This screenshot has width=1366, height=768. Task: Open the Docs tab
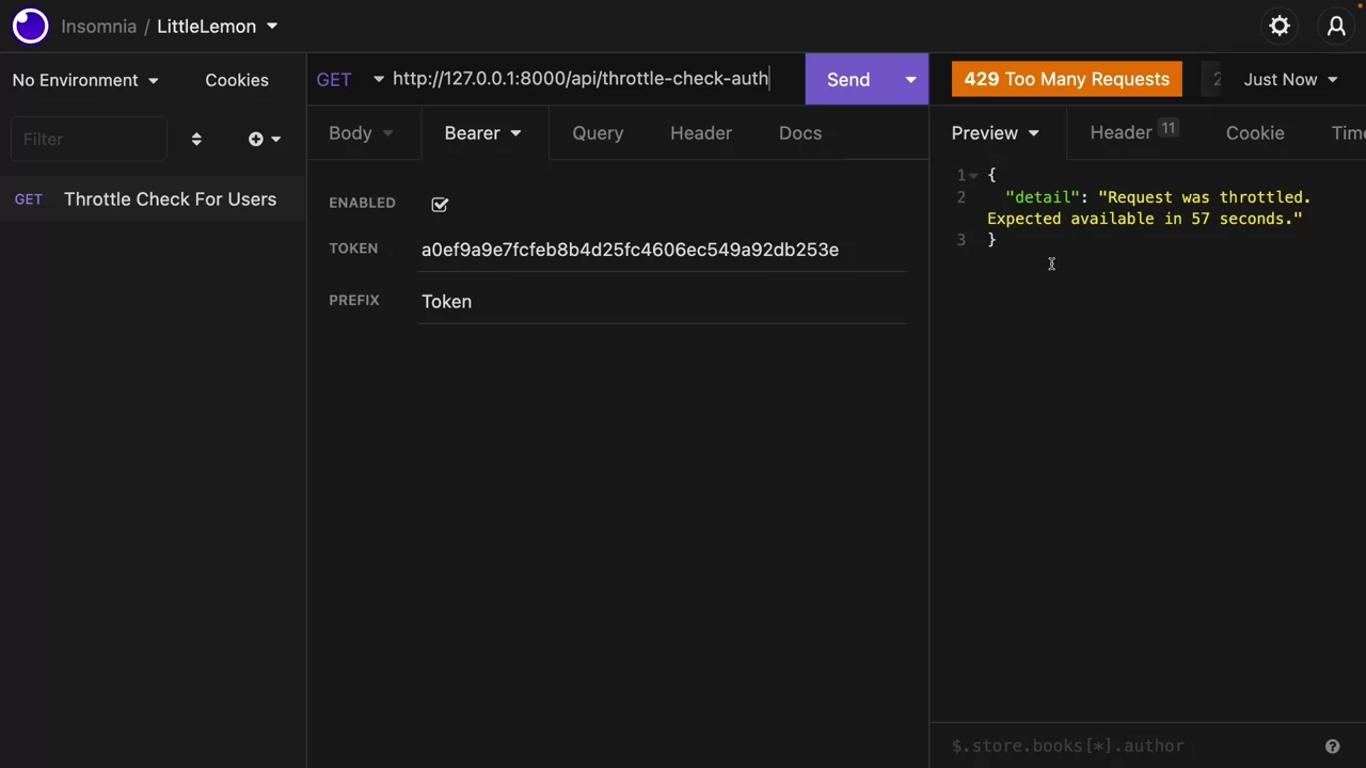[800, 133]
